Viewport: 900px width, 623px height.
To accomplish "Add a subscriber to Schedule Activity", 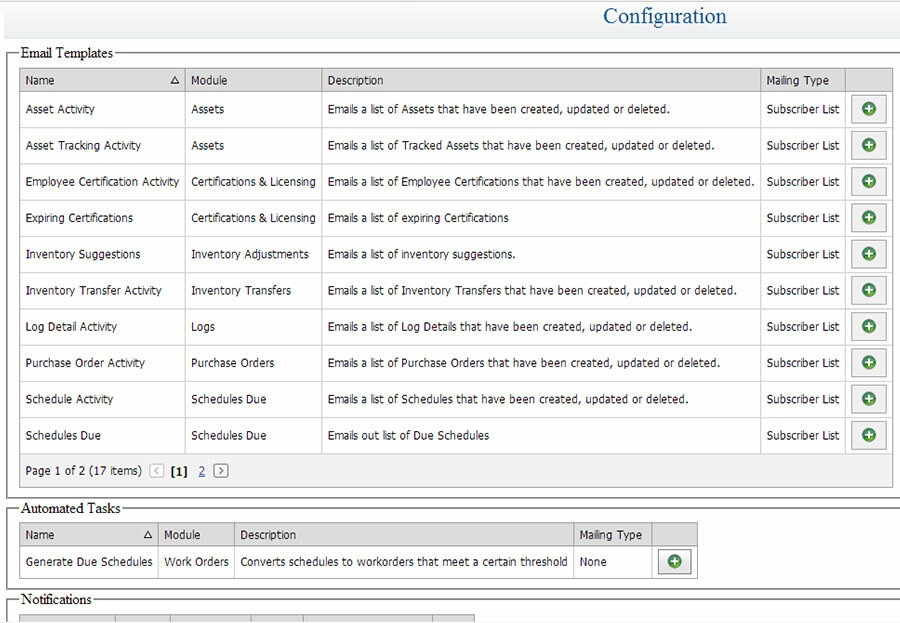I will click(868, 399).
